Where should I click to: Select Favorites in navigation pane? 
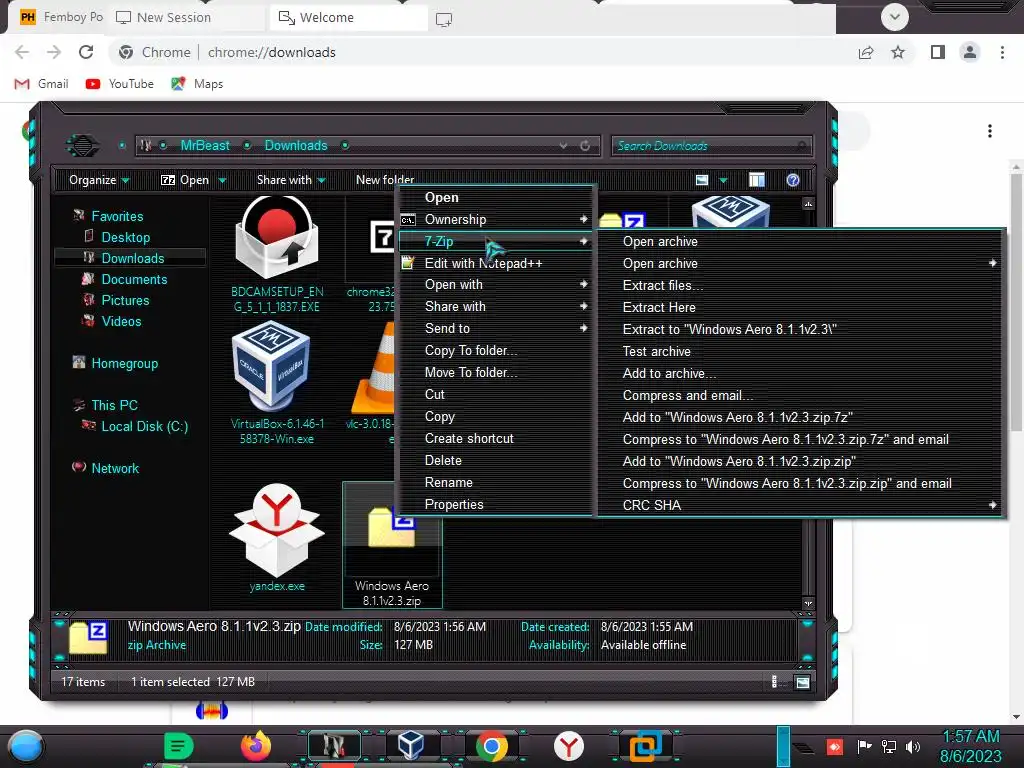click(117, 216)
